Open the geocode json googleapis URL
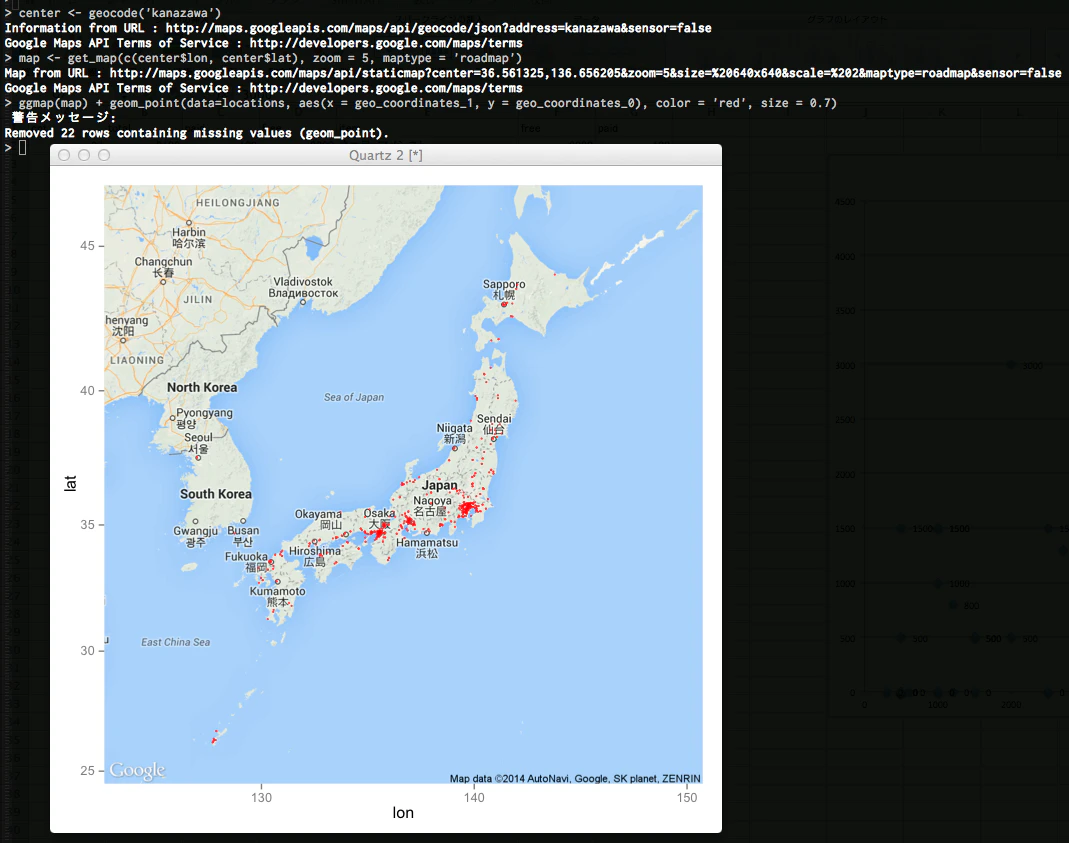Screen dimensions: 1069x843 click(x=438, y=28)
